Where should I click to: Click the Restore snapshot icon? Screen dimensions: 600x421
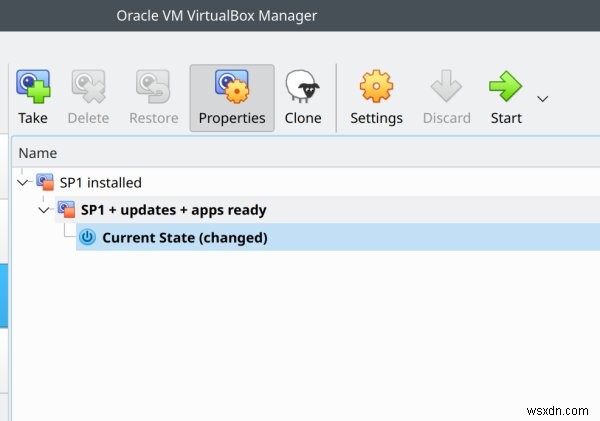(x=153, y=86)
